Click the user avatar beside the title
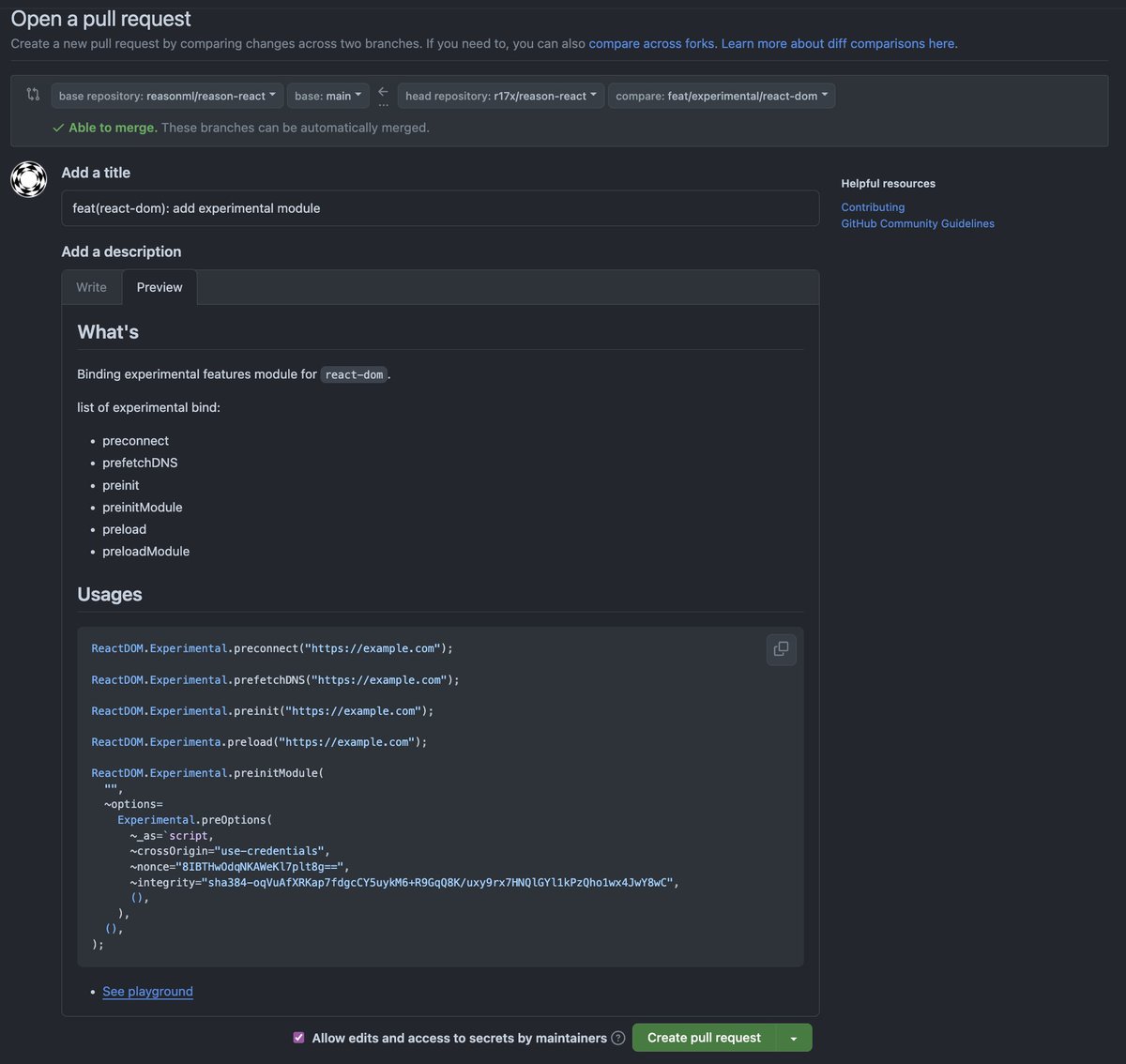This screenshot has height=1064, width=1126. click(29, 178)
